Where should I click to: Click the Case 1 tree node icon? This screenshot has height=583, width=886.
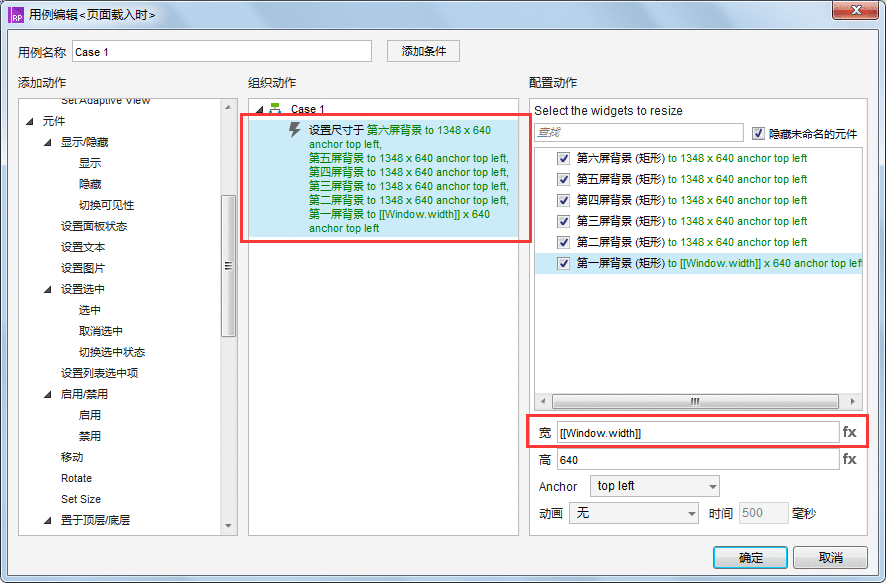pos(275,108)
